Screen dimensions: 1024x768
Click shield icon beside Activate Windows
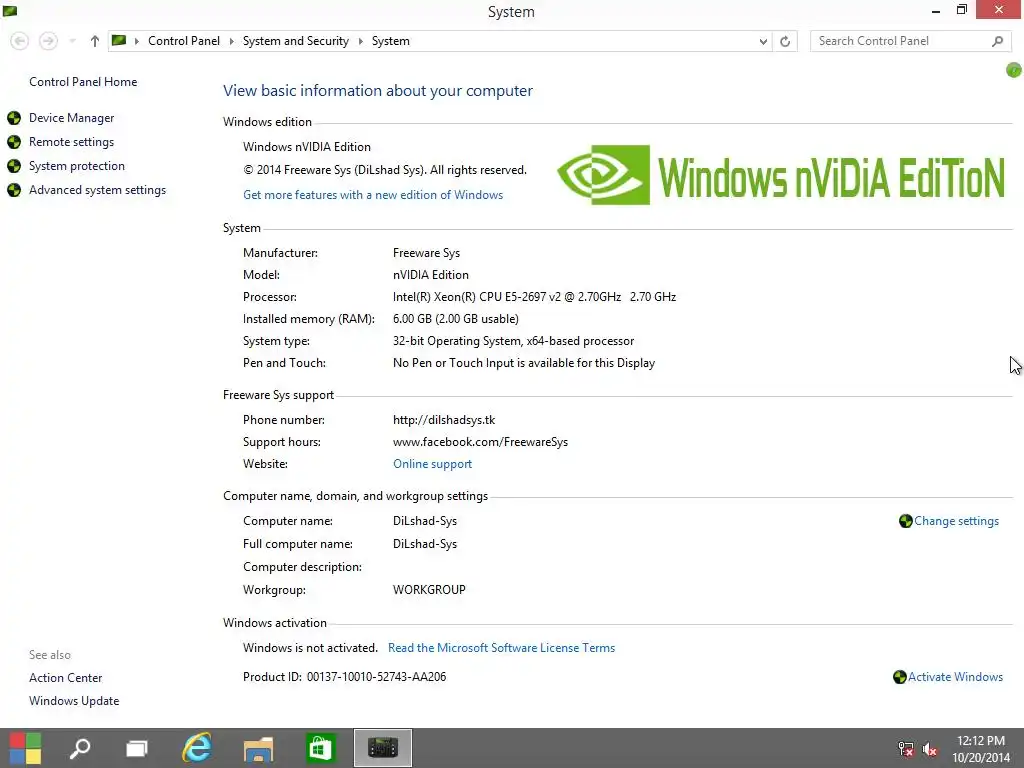(x=899, y=677)
